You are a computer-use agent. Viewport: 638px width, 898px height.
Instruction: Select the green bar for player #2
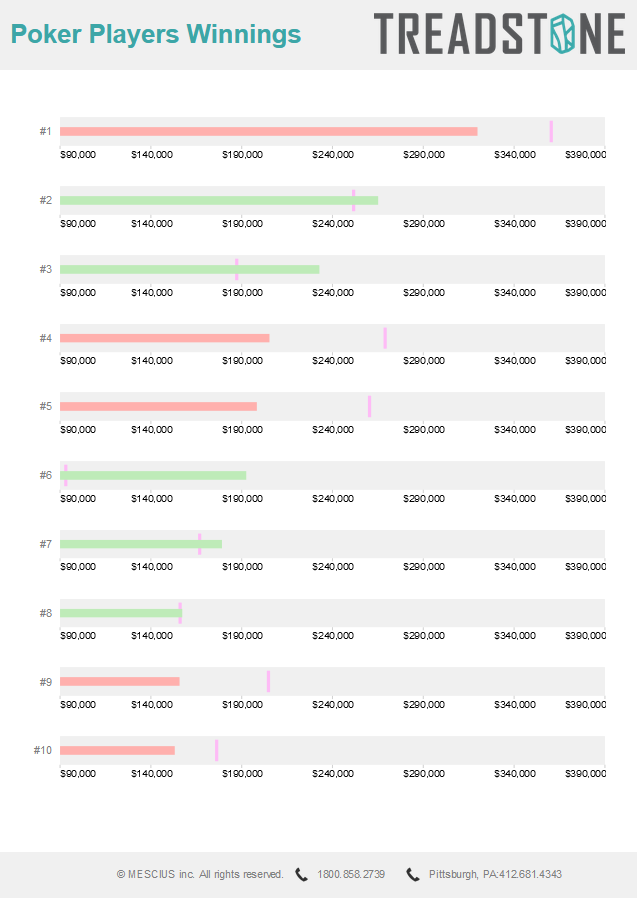[x=219, y=200]
